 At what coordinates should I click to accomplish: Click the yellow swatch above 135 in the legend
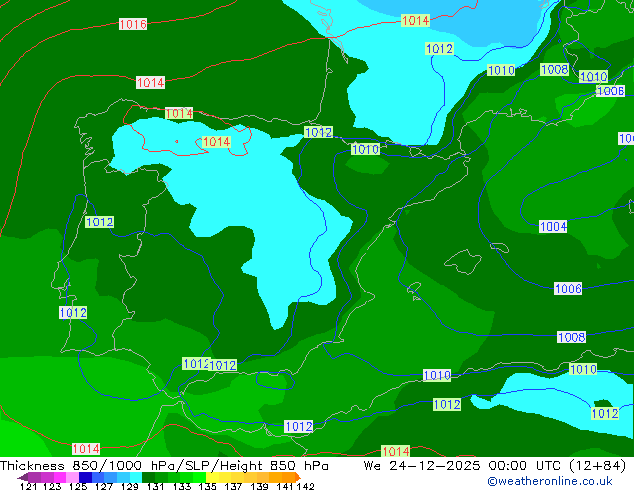[212, 477]
